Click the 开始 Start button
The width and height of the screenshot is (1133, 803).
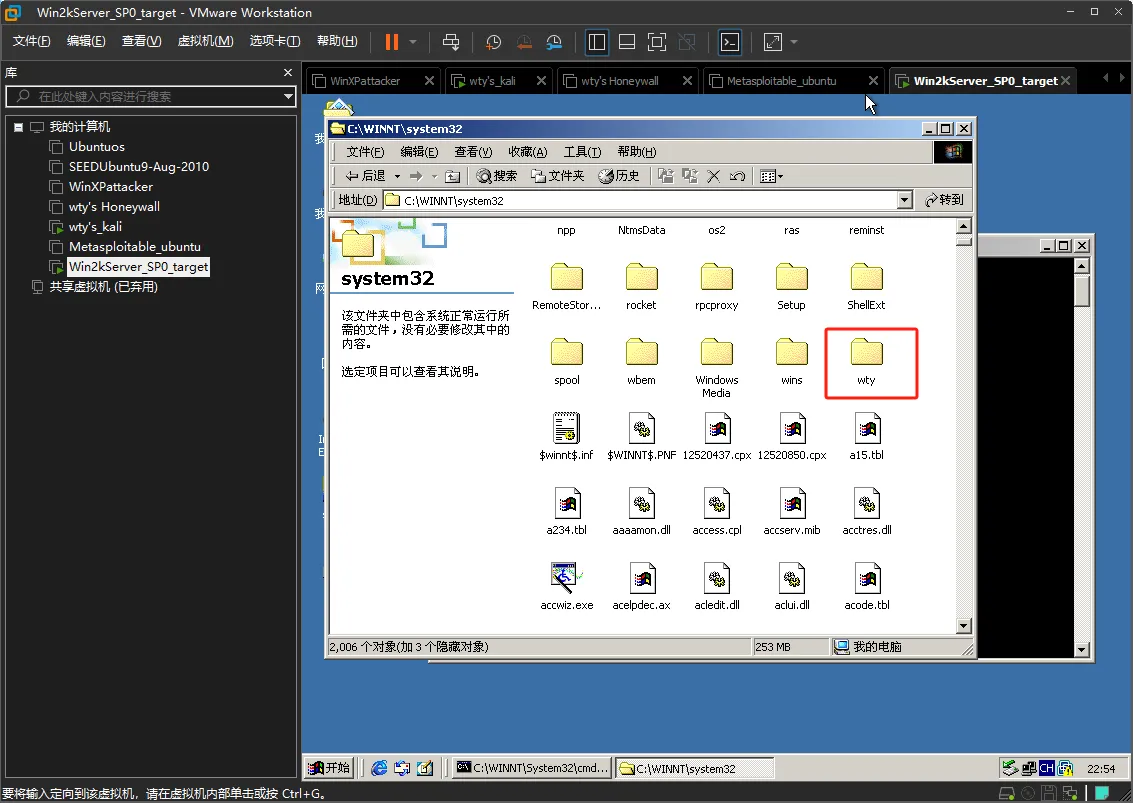coord(329,768)
